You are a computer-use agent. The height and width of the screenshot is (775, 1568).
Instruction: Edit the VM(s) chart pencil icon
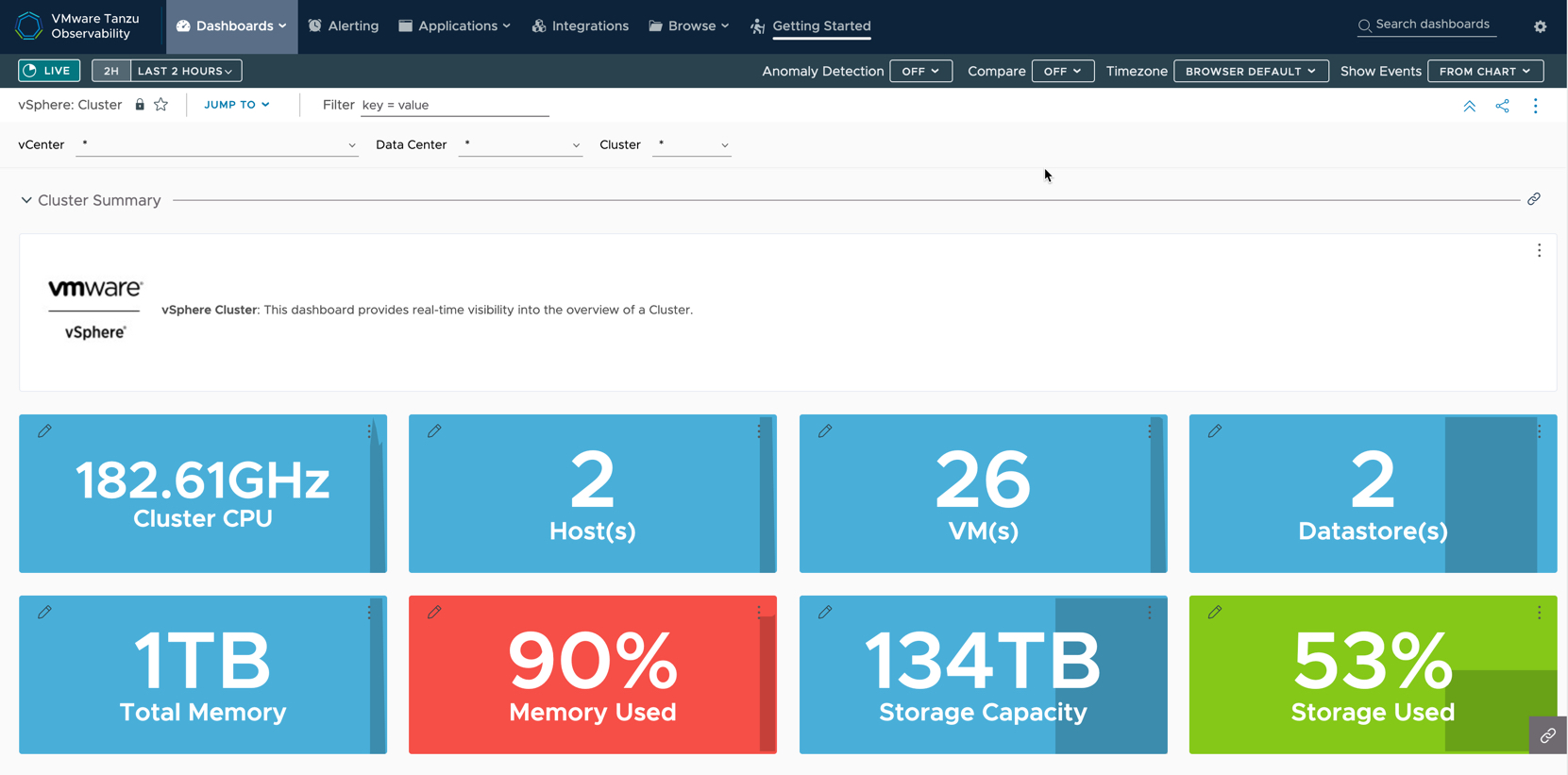click(x=825, y=430)
